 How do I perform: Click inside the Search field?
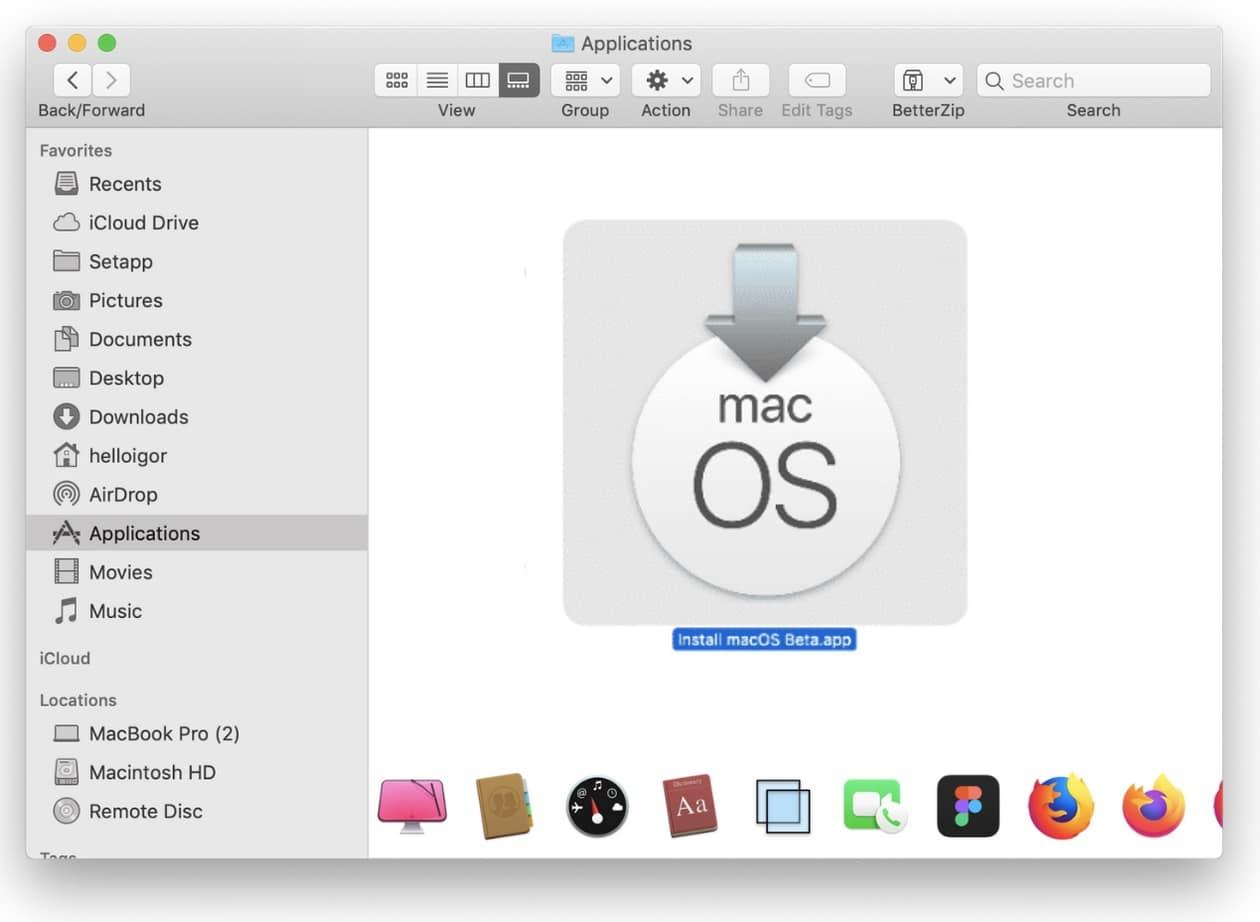point(1093,80)
